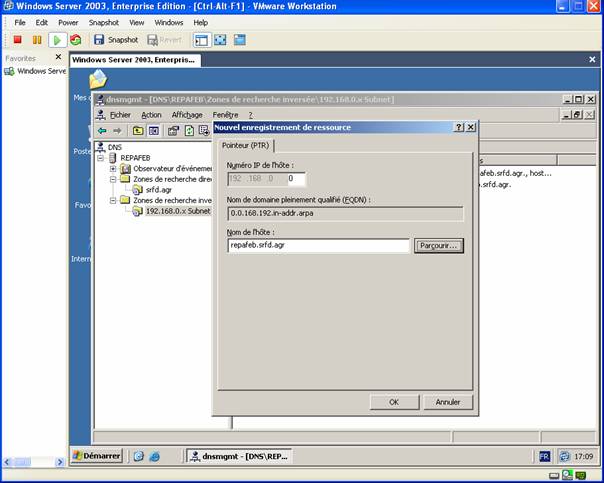Select the Windows Server 2003 VM tab
Viewport: 604px width, 483px height.
[x=134, y=60]
